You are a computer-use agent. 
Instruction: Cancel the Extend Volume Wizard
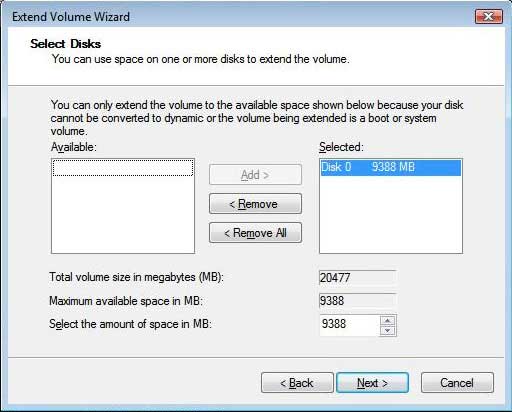(x=457, y=383)
